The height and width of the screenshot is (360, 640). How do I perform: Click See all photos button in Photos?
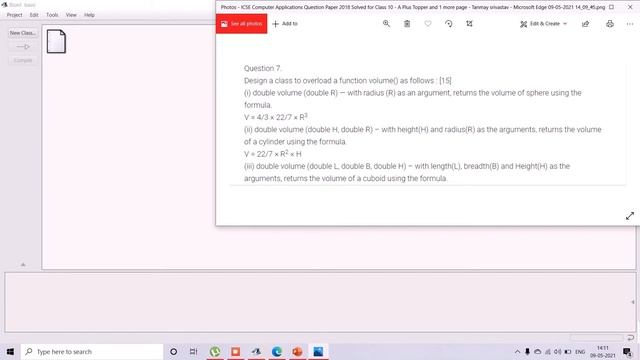[242, 24]
